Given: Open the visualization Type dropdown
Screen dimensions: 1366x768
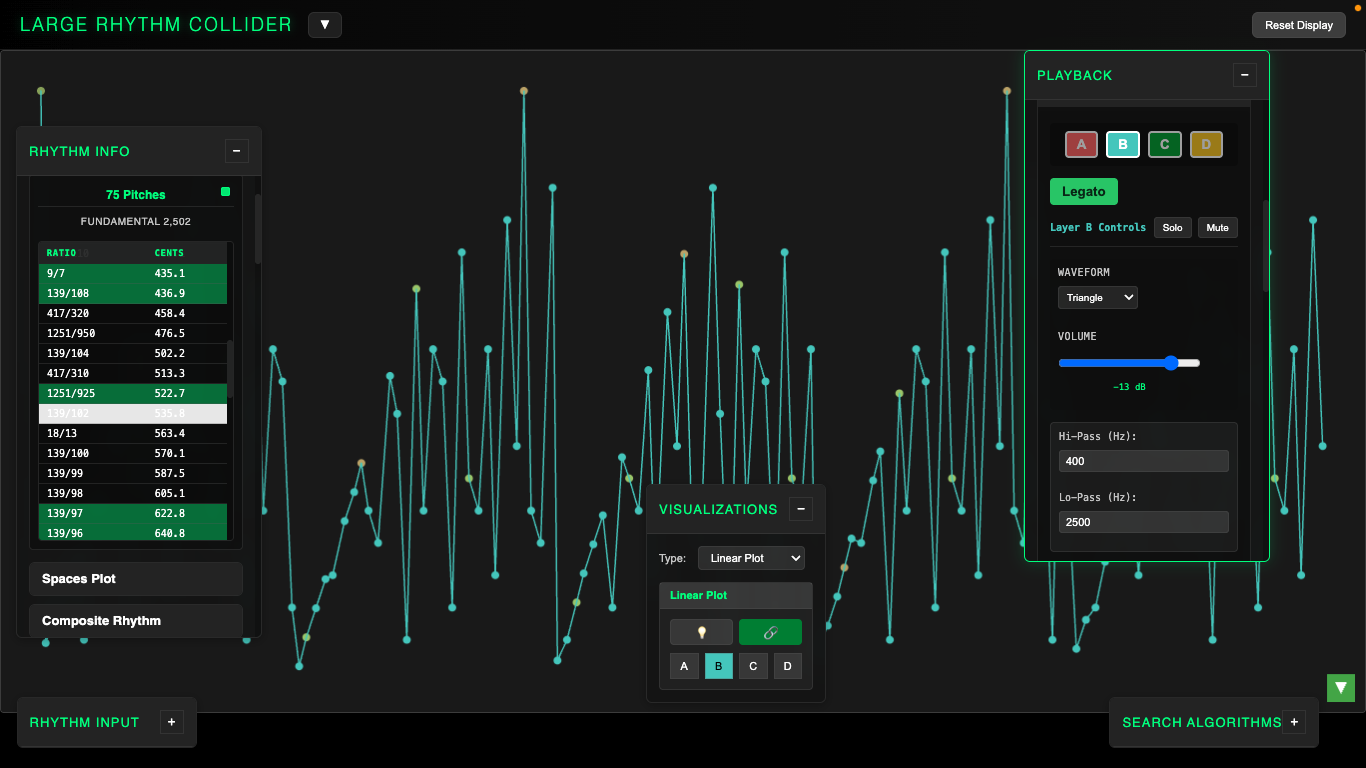Looking at the screenshot, I should pos(750,558).
